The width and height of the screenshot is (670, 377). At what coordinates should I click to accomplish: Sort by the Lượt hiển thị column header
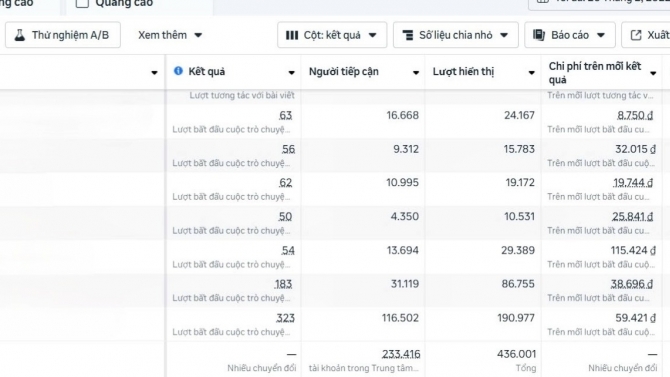coord(463,71)
